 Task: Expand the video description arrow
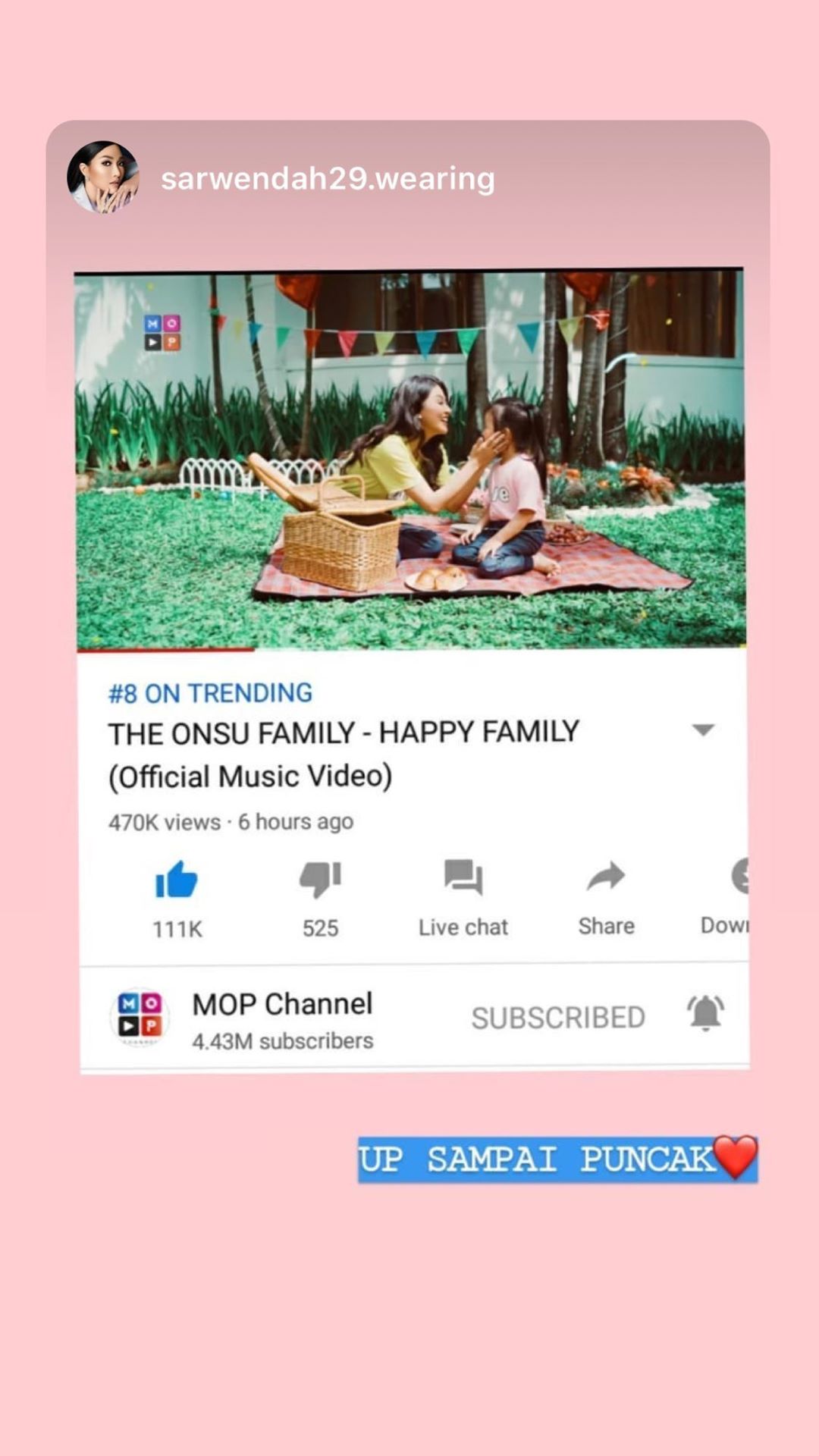pyautogui.click(x=704, y=730)
